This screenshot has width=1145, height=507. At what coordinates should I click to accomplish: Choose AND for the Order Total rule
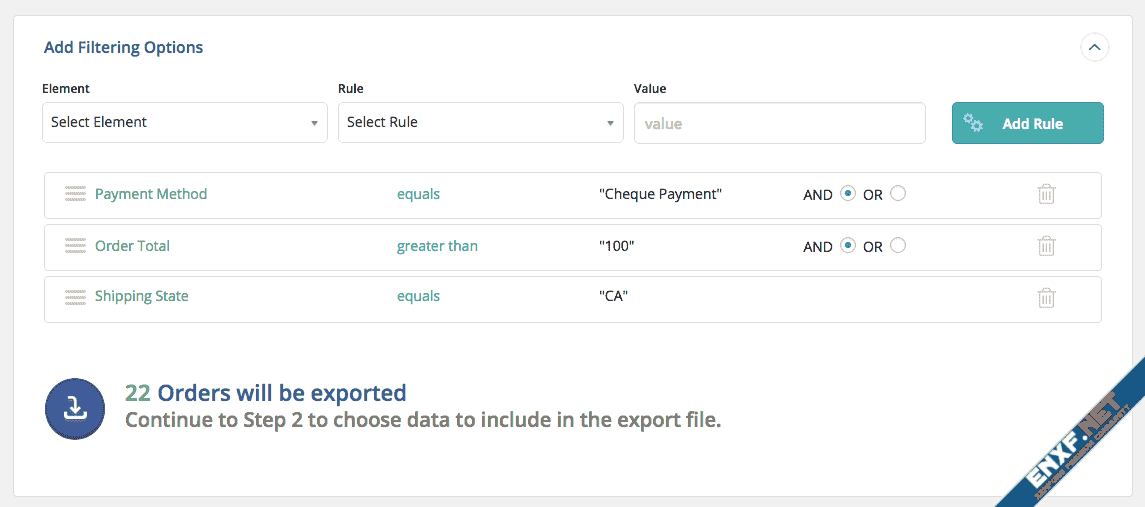click(x=848, y=245)
